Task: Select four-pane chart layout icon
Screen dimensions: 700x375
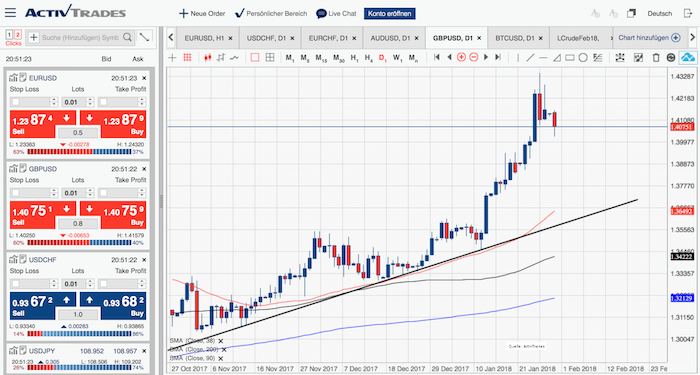Action: tap(270, 57)
